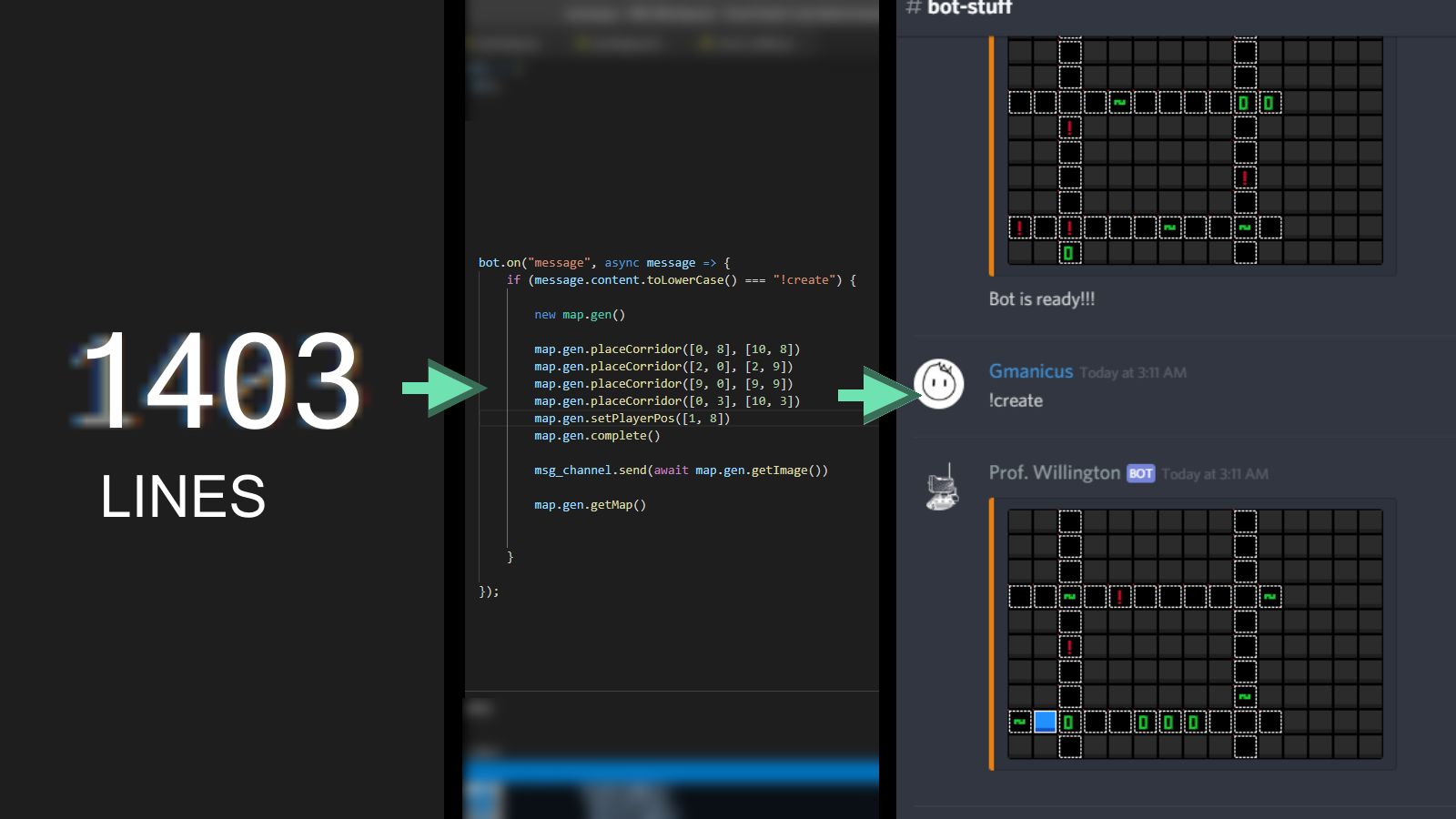Screen dimensions: 1456x819
Task: Click the blue player square in lower map
Action: 1045,722
